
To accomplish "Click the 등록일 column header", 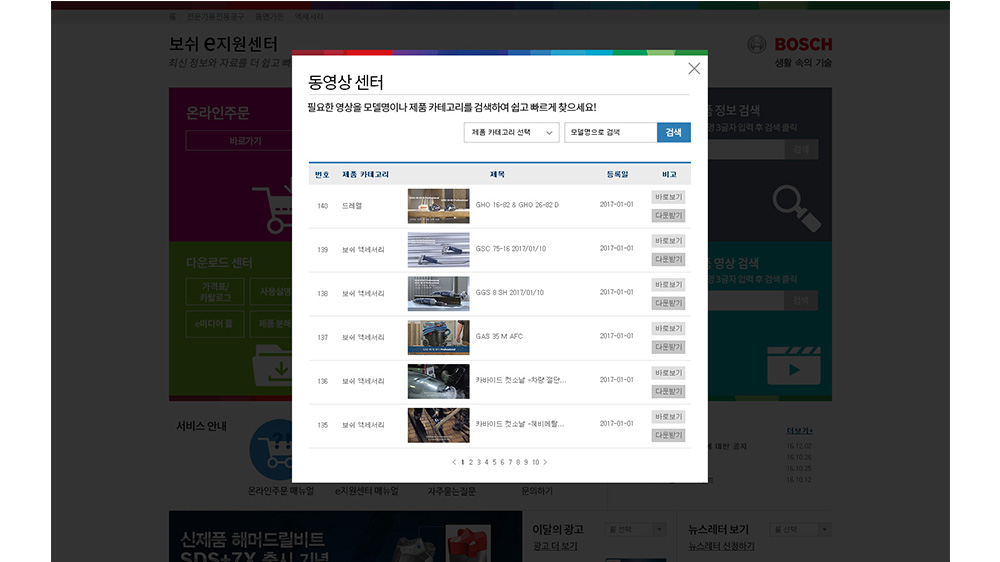I will pyautogui.click(x=617, y=174).
